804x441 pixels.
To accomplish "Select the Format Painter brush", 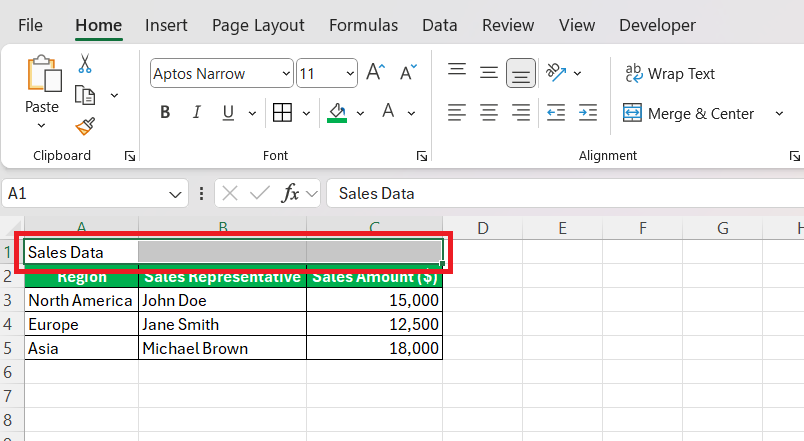I will click(x=85, y=126).
